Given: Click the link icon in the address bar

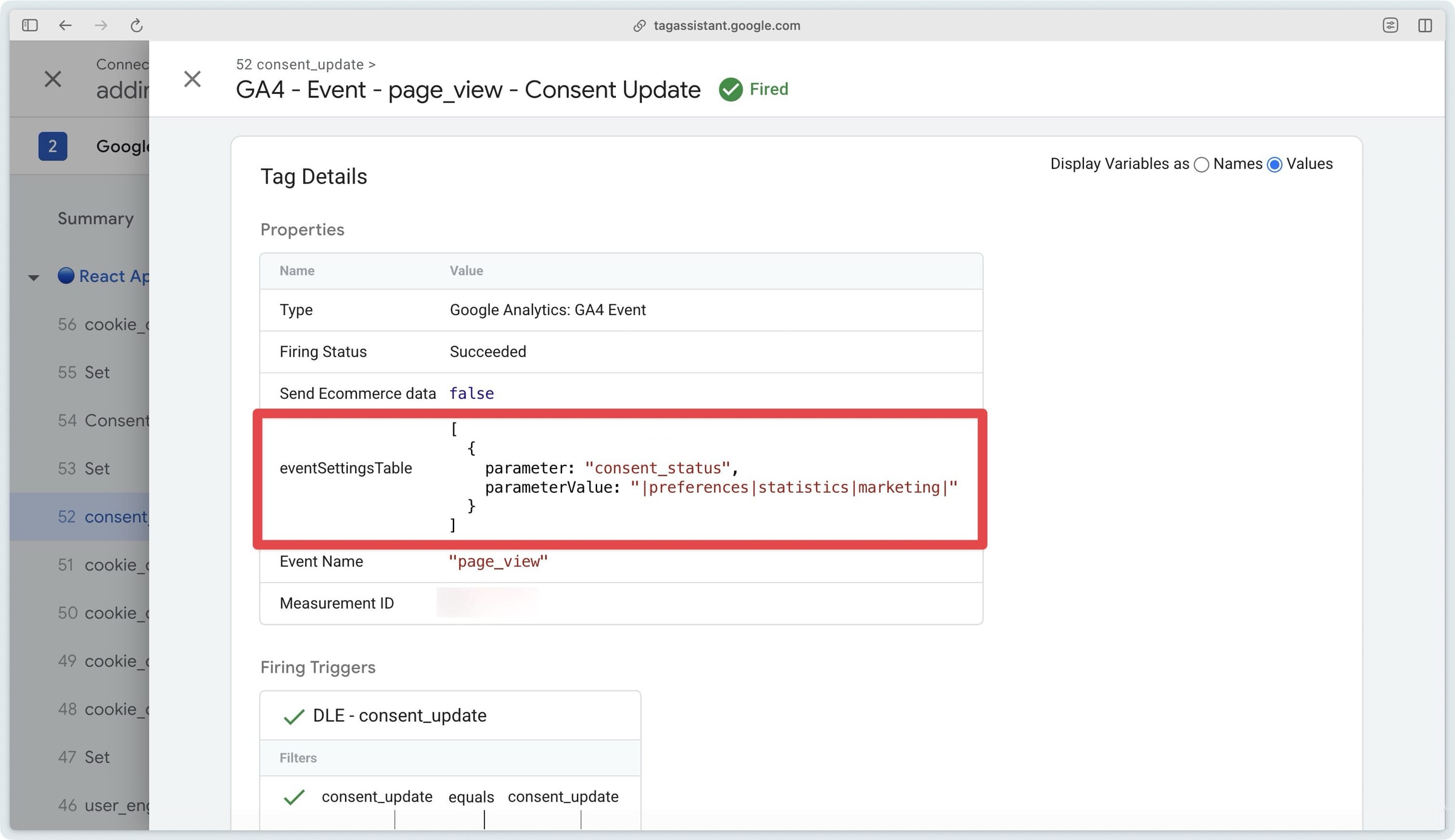Looking at the screenshot, I should (x=639, y=25).
